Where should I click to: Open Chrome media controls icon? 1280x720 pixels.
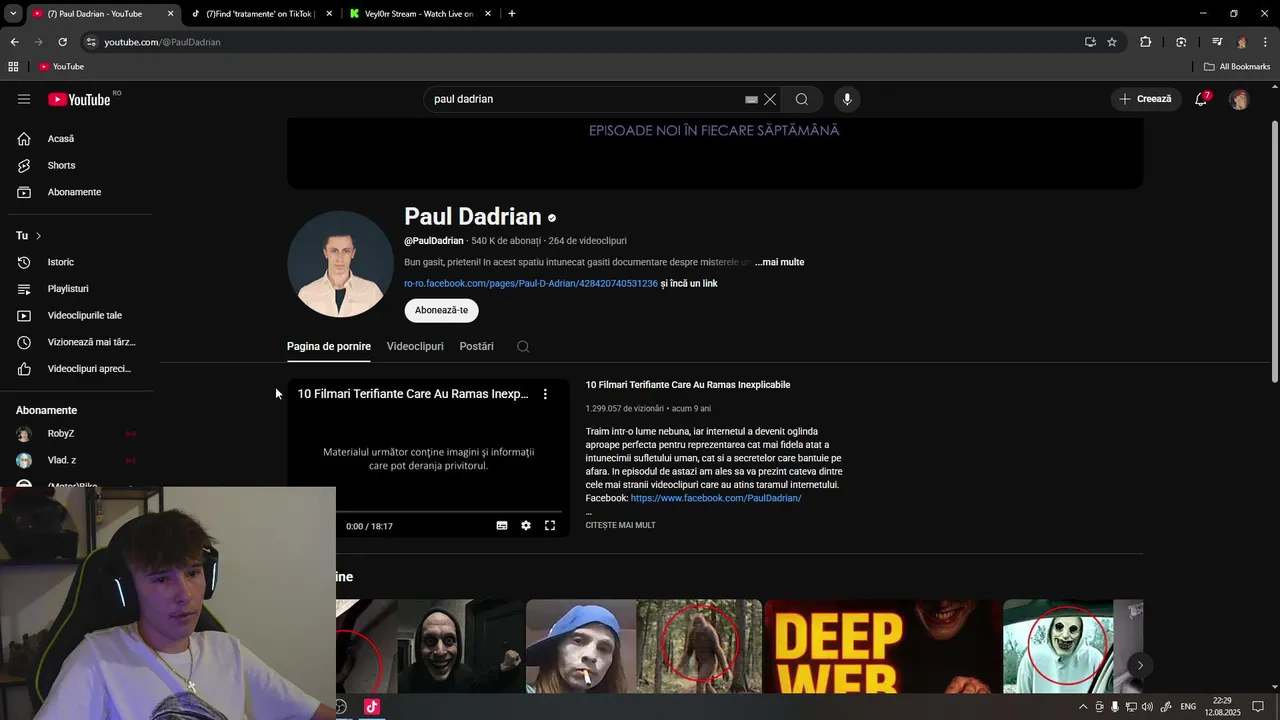[1217, 42]
